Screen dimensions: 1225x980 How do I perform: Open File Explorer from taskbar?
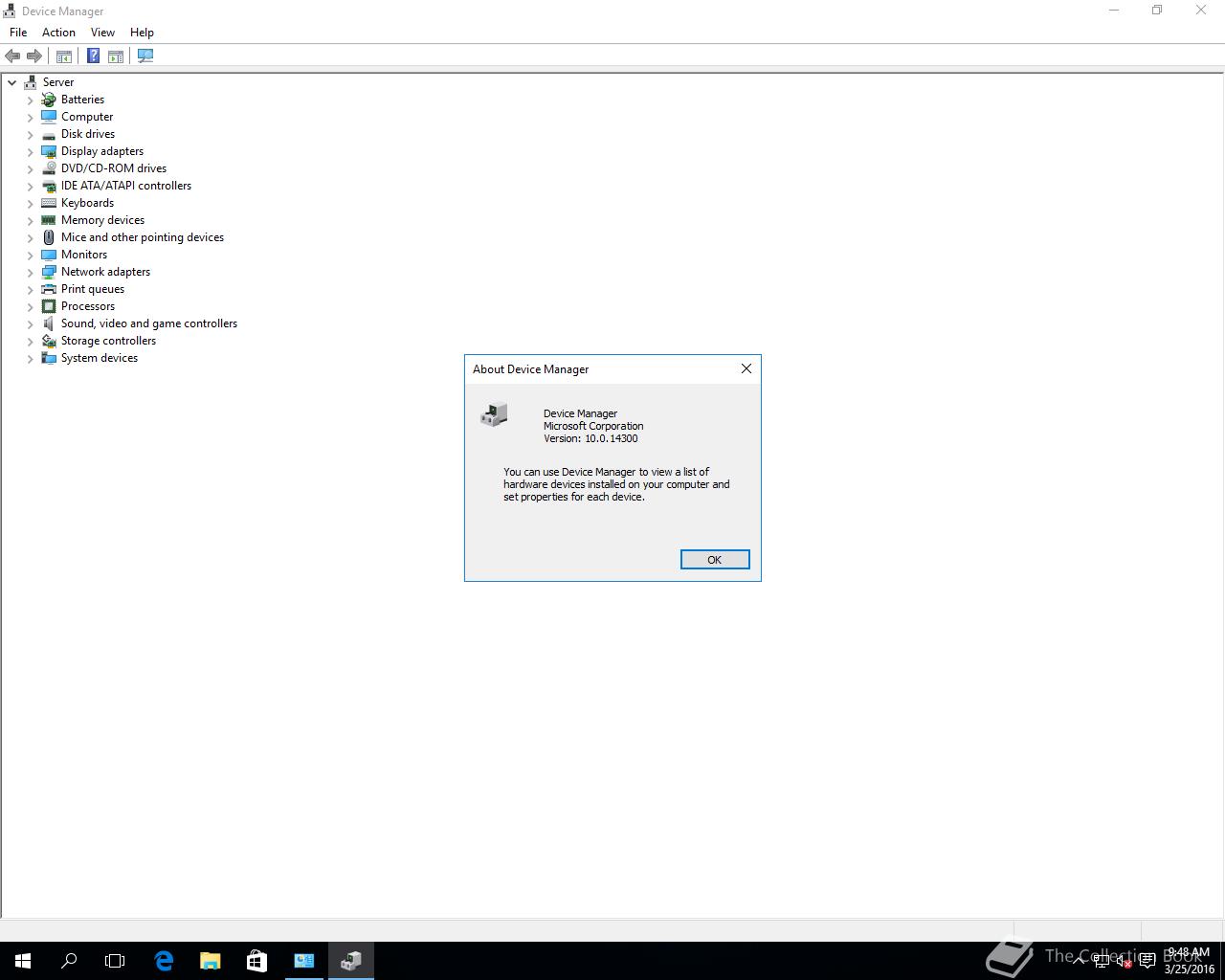pyautogui.click(x=210, y=961)
